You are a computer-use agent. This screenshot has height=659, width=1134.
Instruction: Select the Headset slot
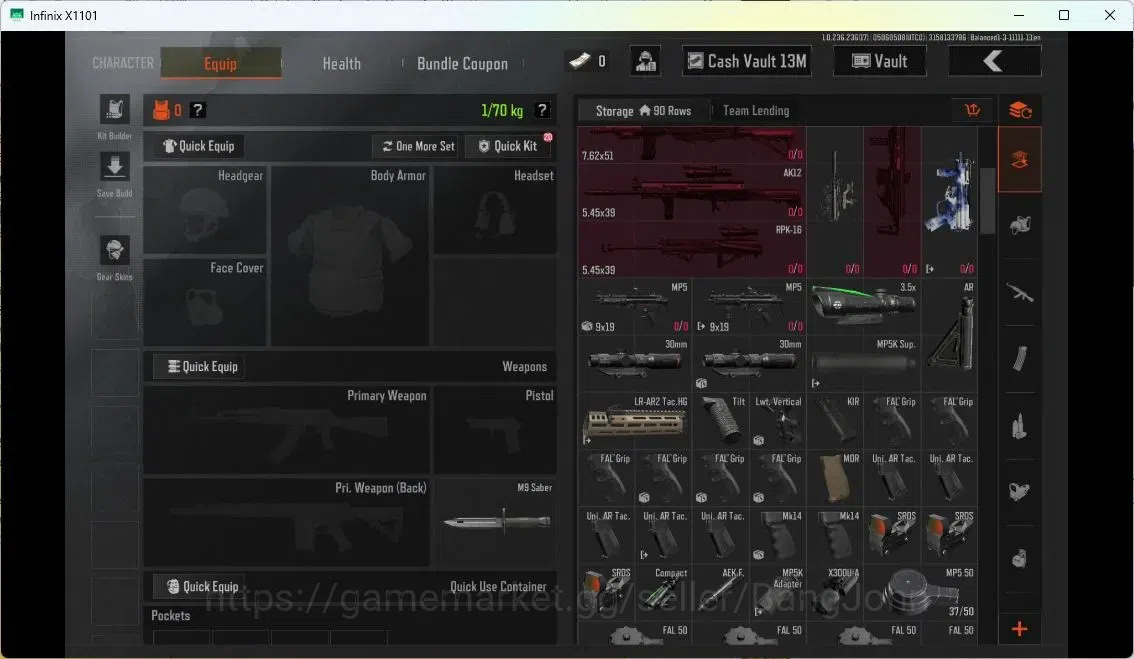pyautogui.click(x=495, y=211)
